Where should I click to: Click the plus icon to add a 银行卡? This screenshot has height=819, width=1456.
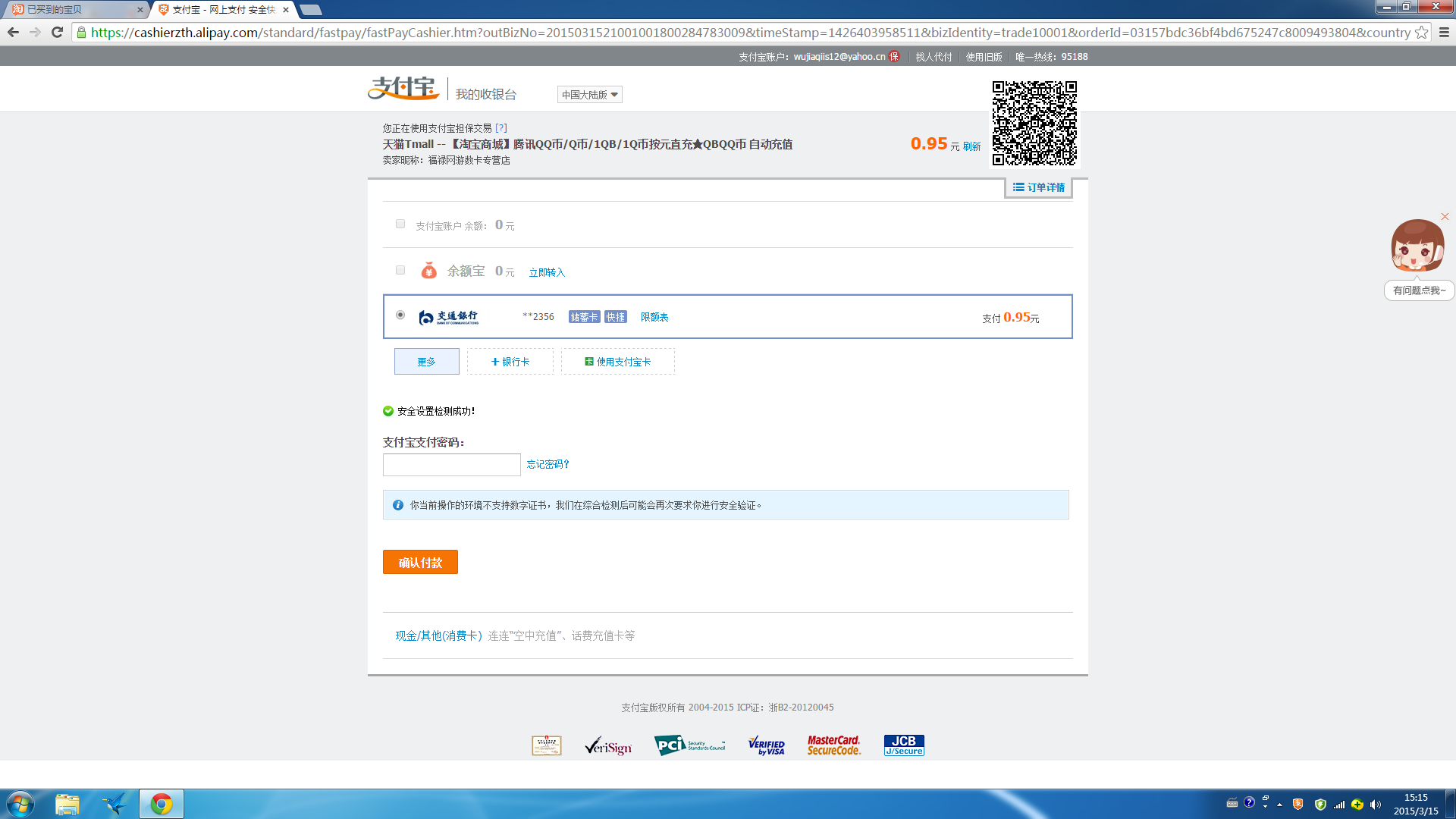(494, 362)
